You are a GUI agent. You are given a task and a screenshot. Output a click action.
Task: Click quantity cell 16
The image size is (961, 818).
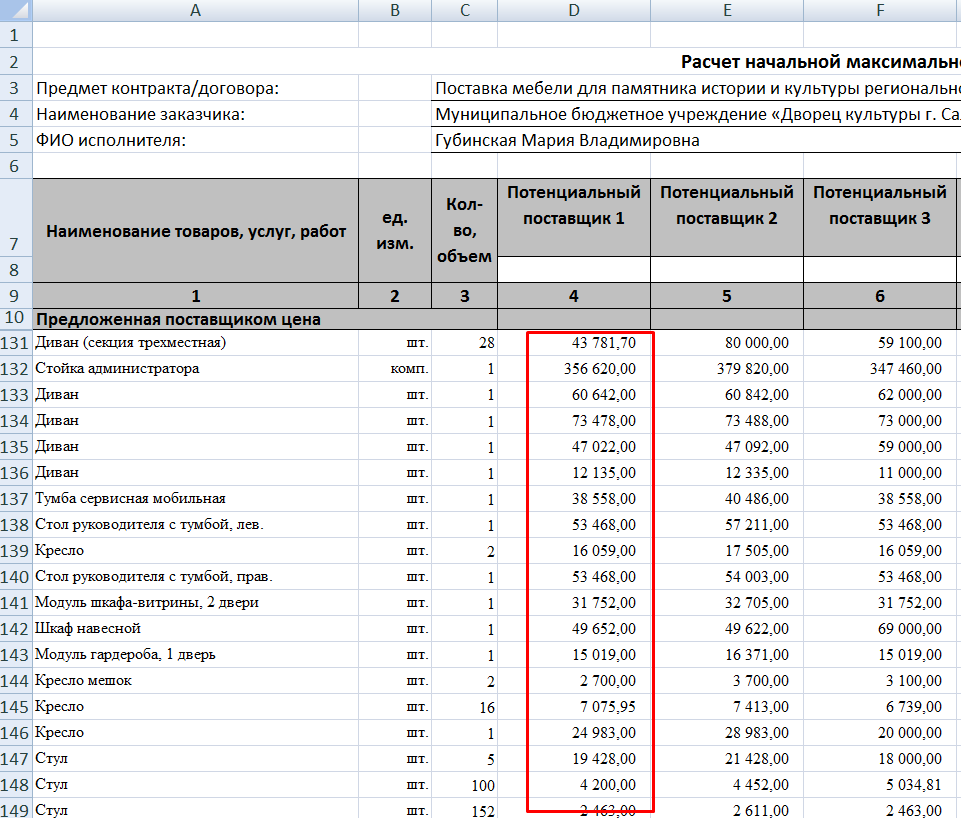pos(465,706)
